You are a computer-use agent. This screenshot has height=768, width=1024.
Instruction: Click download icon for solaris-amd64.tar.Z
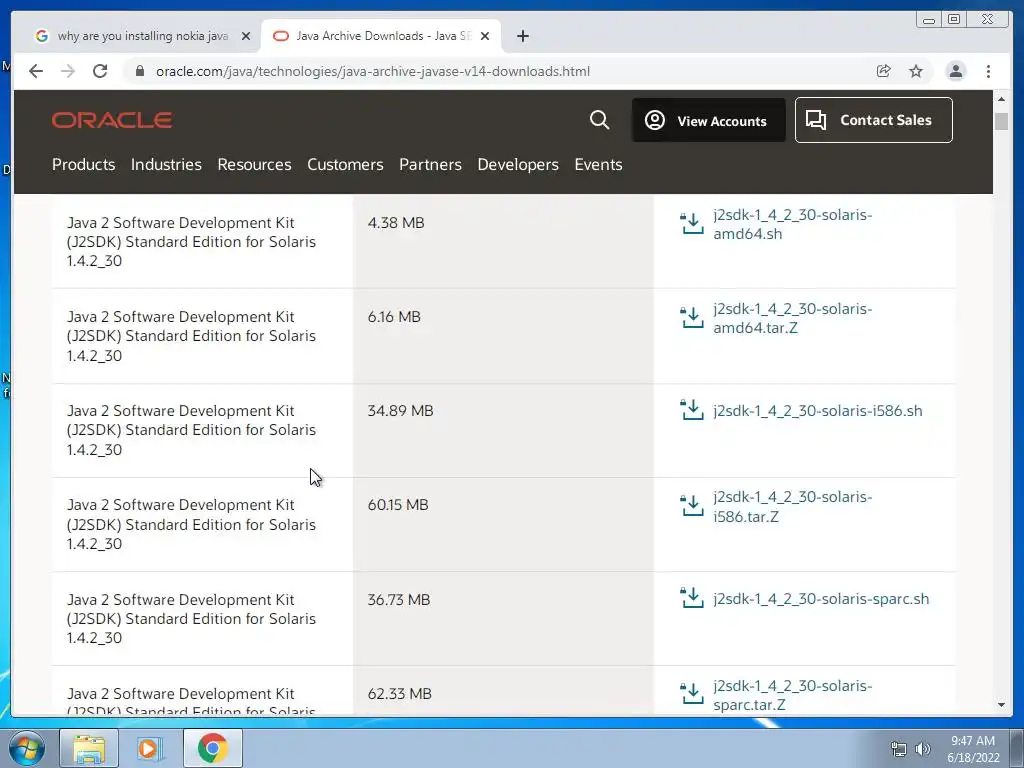click(692, 317)
